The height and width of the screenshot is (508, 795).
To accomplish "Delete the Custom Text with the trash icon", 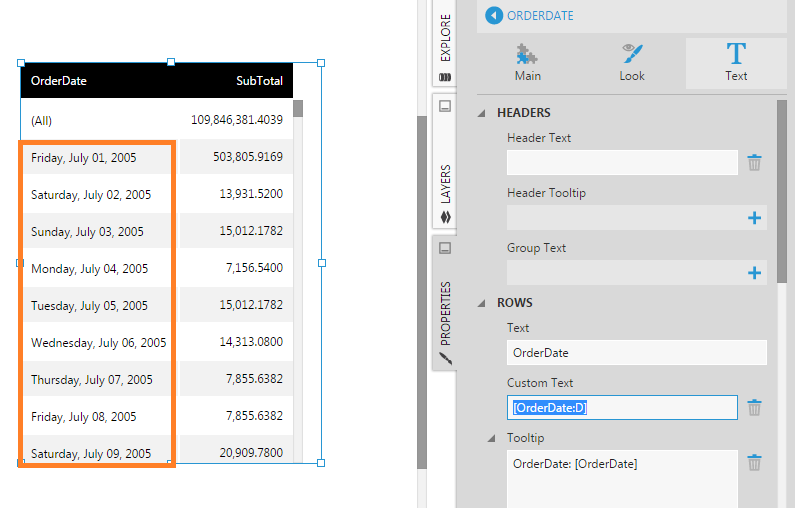I will pyautogui.click(x=755, y=407).
